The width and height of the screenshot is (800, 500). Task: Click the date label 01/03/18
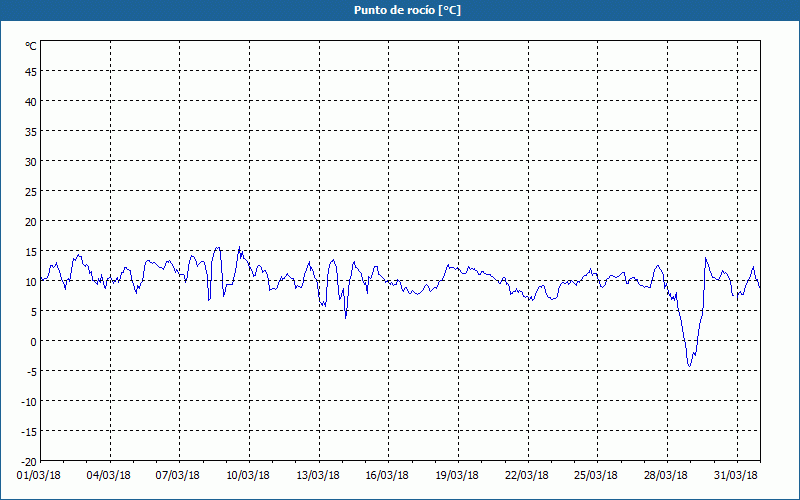coord(39,476)
